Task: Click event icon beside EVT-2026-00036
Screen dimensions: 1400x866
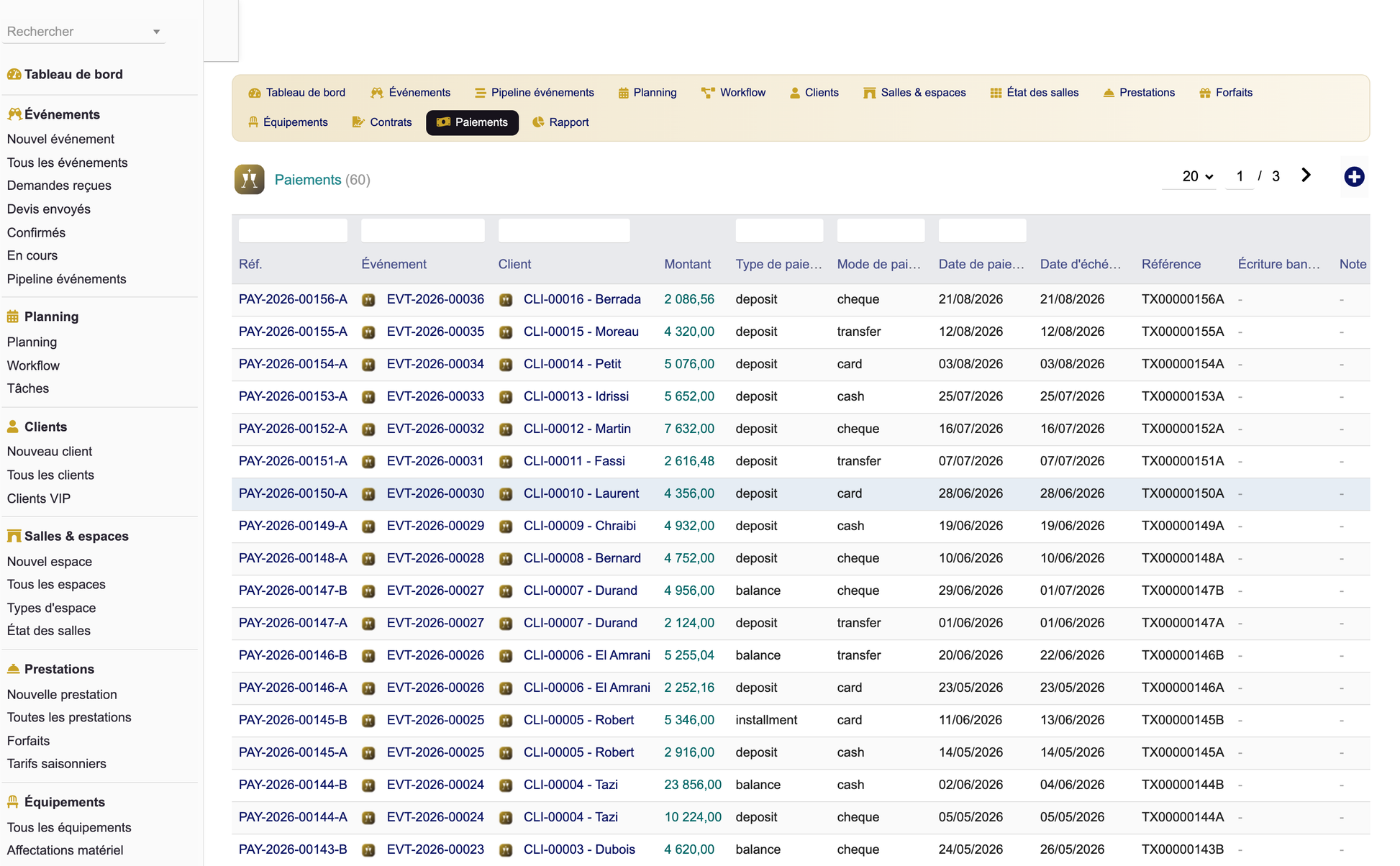Action: click(x=368, y=300)
